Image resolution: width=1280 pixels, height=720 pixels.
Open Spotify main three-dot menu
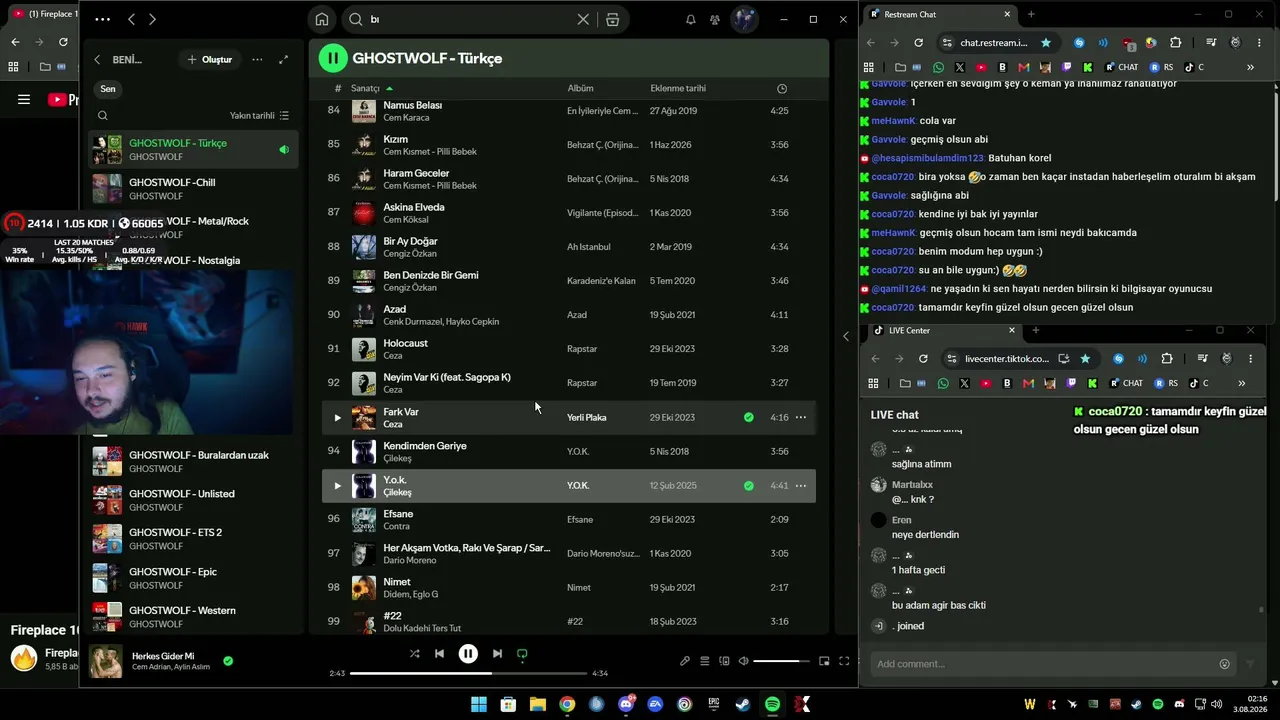[x=102, y=19]
